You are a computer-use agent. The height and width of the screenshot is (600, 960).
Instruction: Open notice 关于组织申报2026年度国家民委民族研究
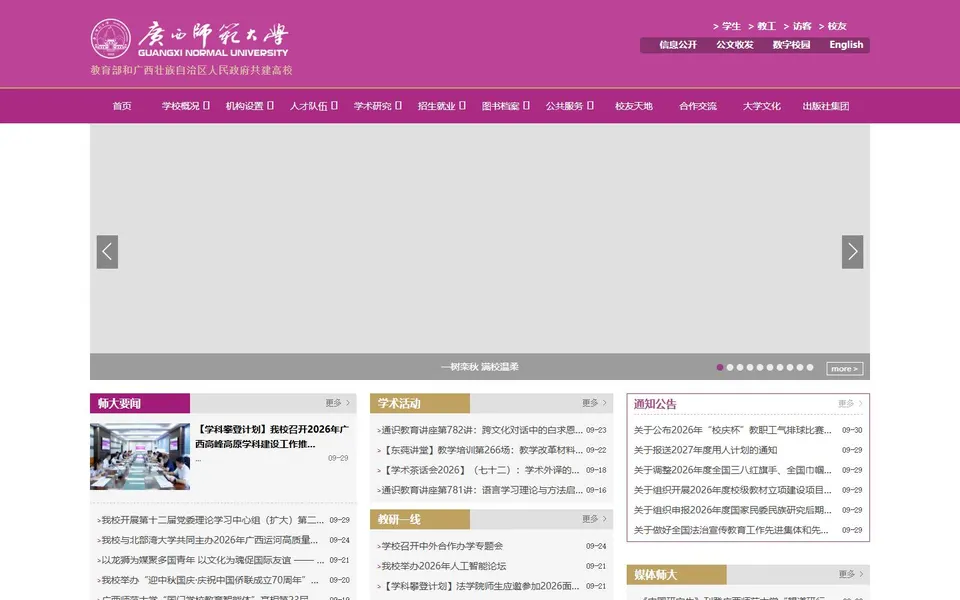[x=733, y=510]
